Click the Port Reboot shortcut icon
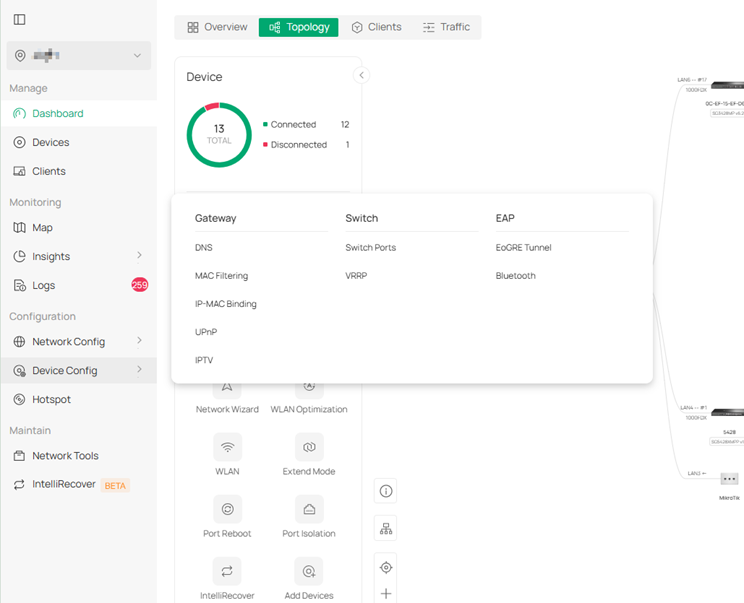 227,509
